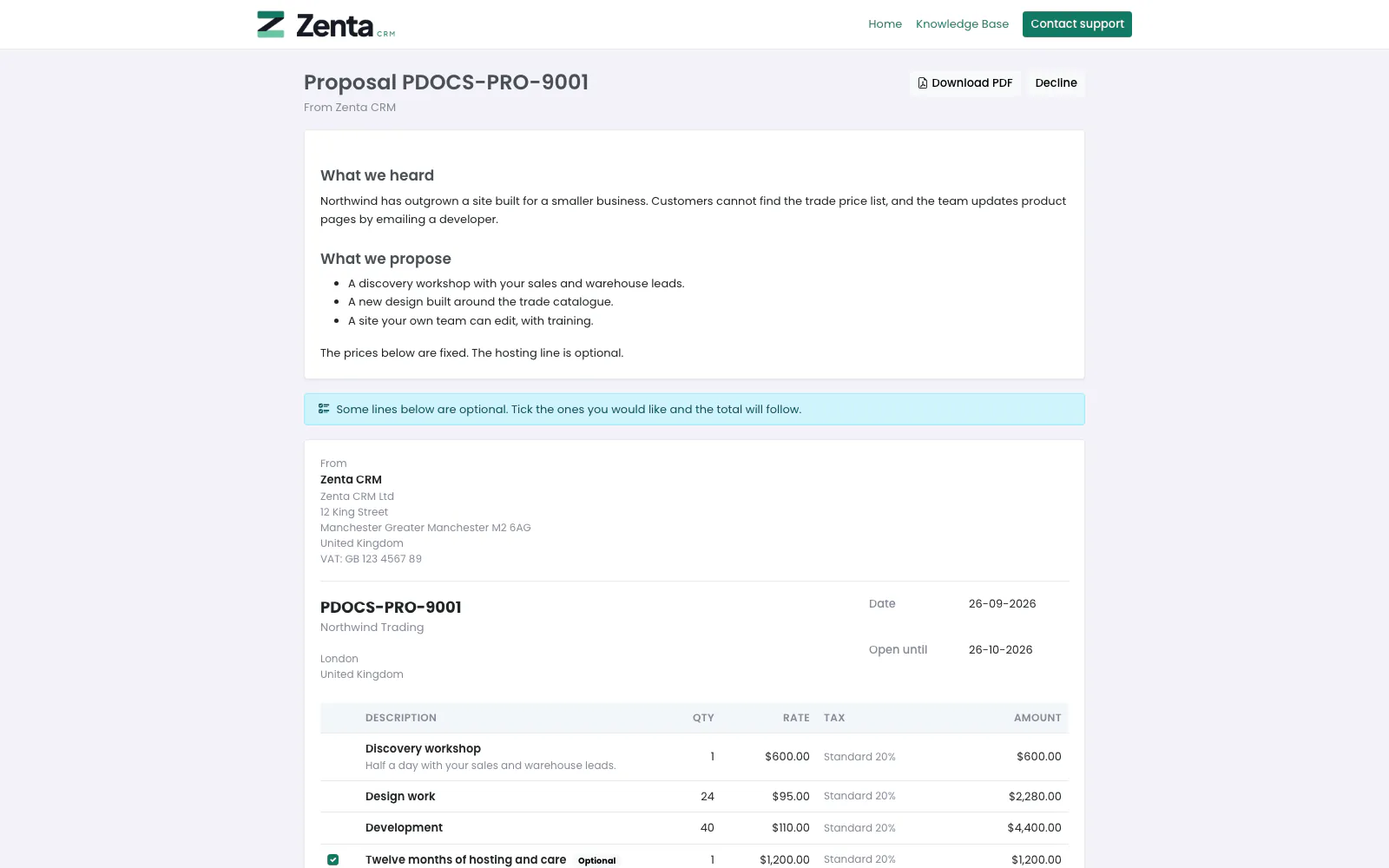Click the $1,200.00 hosting amount
Viewport: 1389px width, 868px height.
click(1036, 860)
